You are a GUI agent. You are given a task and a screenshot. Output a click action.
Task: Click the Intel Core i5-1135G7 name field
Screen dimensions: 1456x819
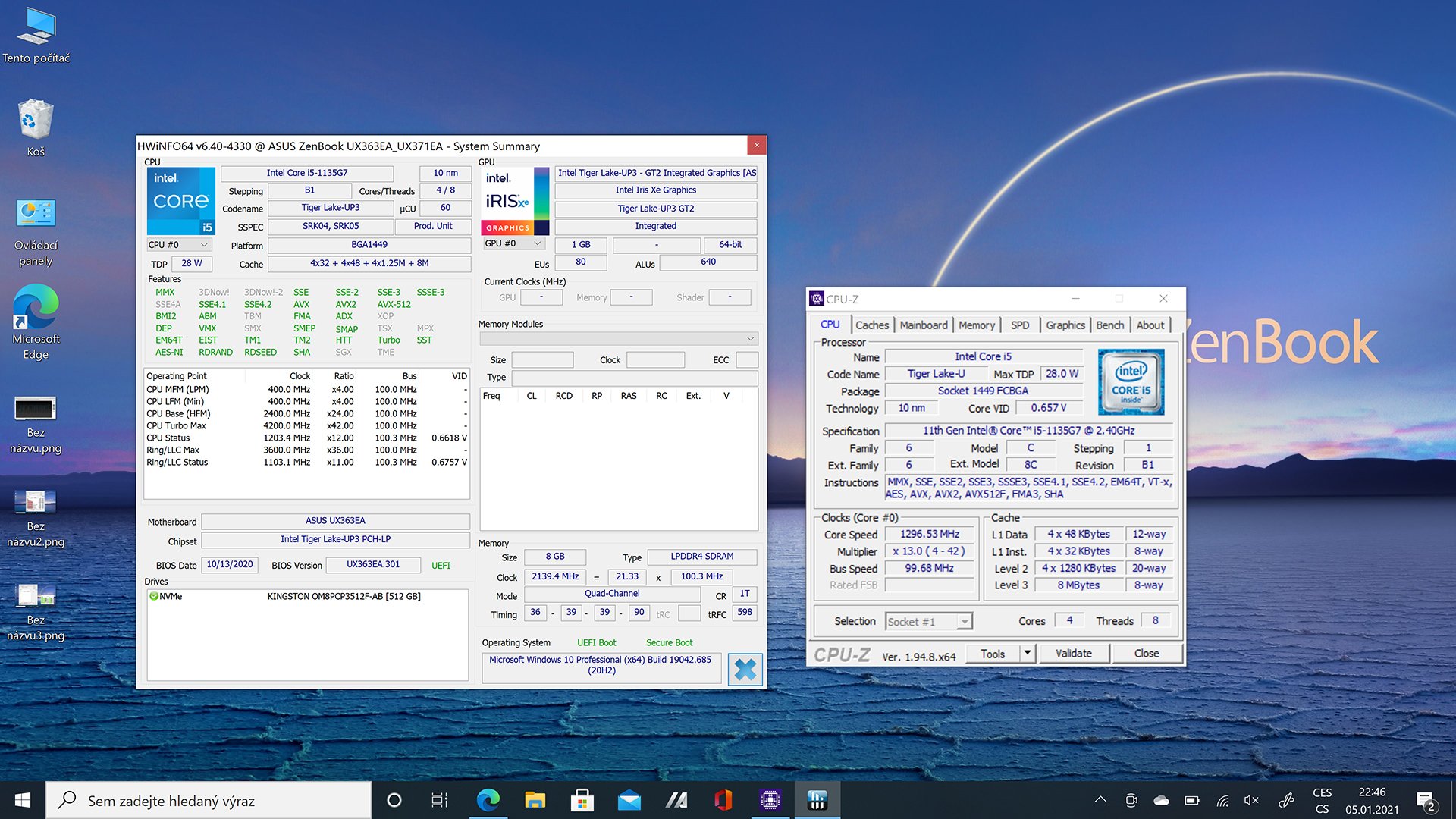point(307,173)
